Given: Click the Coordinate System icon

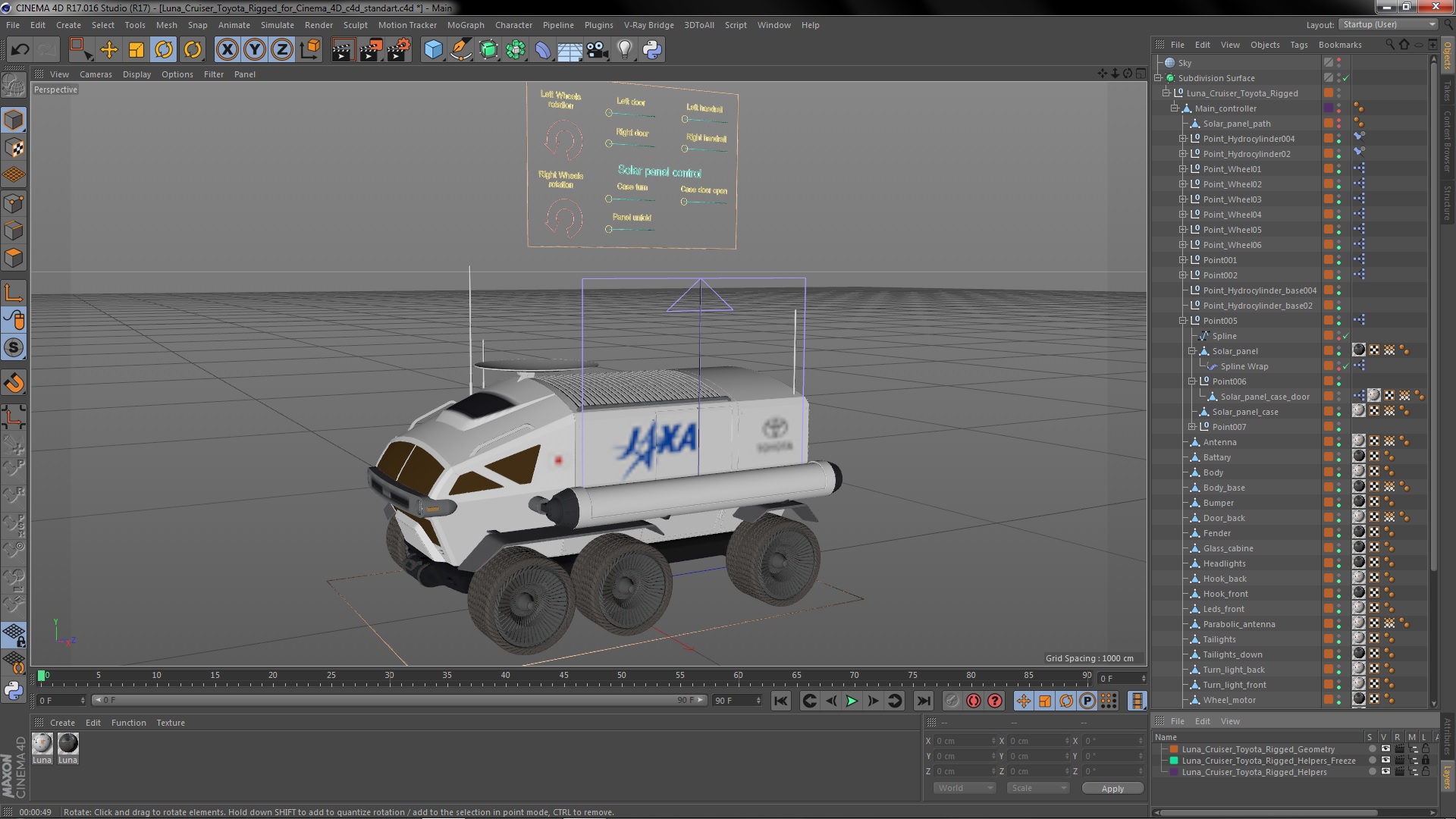Looking at the screenshot, I should [x=310, y=50].
